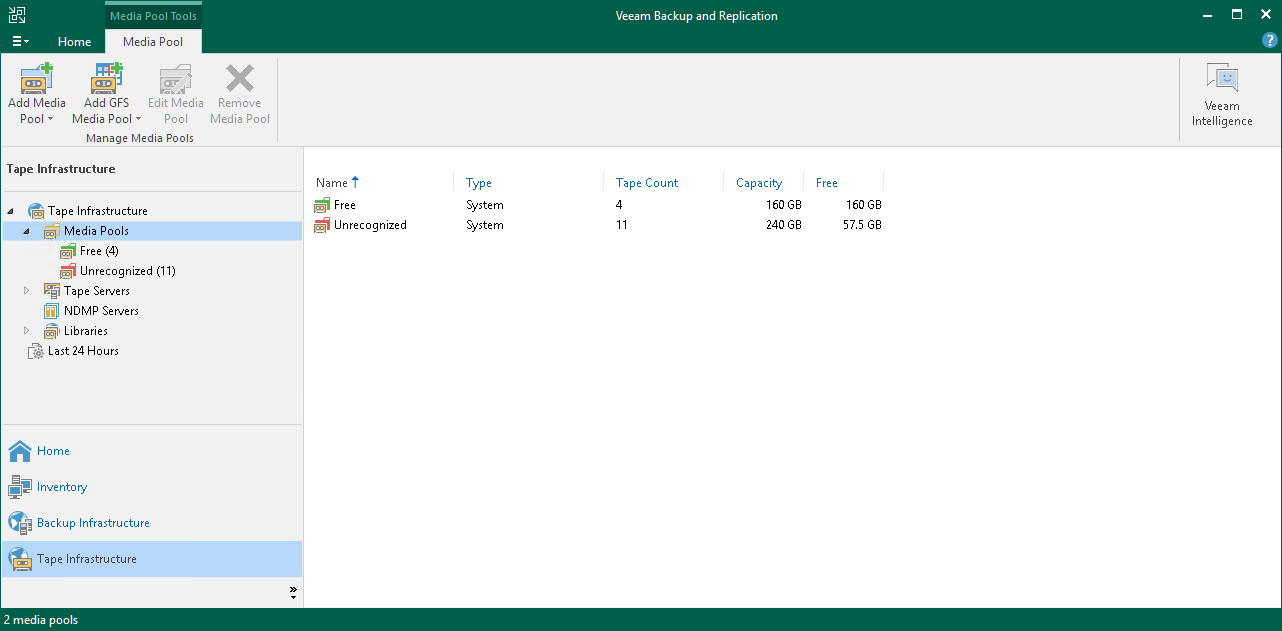
Task: Click the Add Media Pool ribbon icon
Action: [x=37, y=78]
